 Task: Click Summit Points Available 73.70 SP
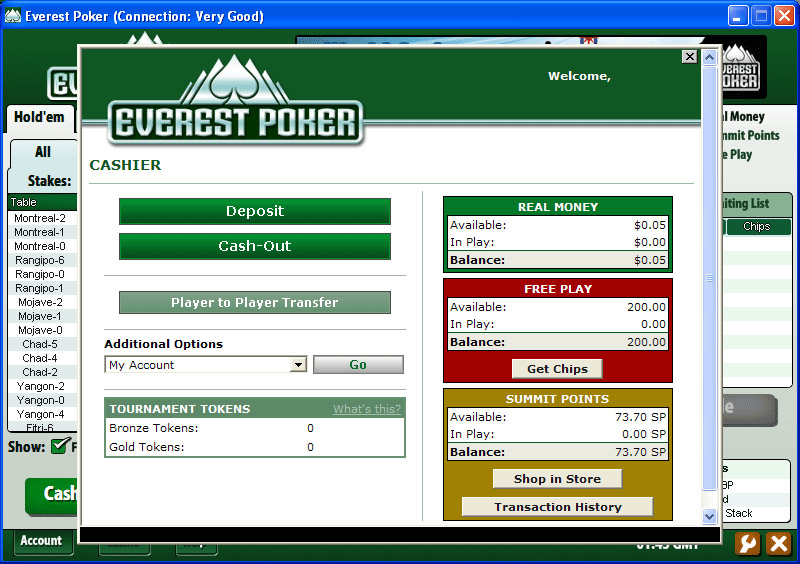(x=640, y=417)
